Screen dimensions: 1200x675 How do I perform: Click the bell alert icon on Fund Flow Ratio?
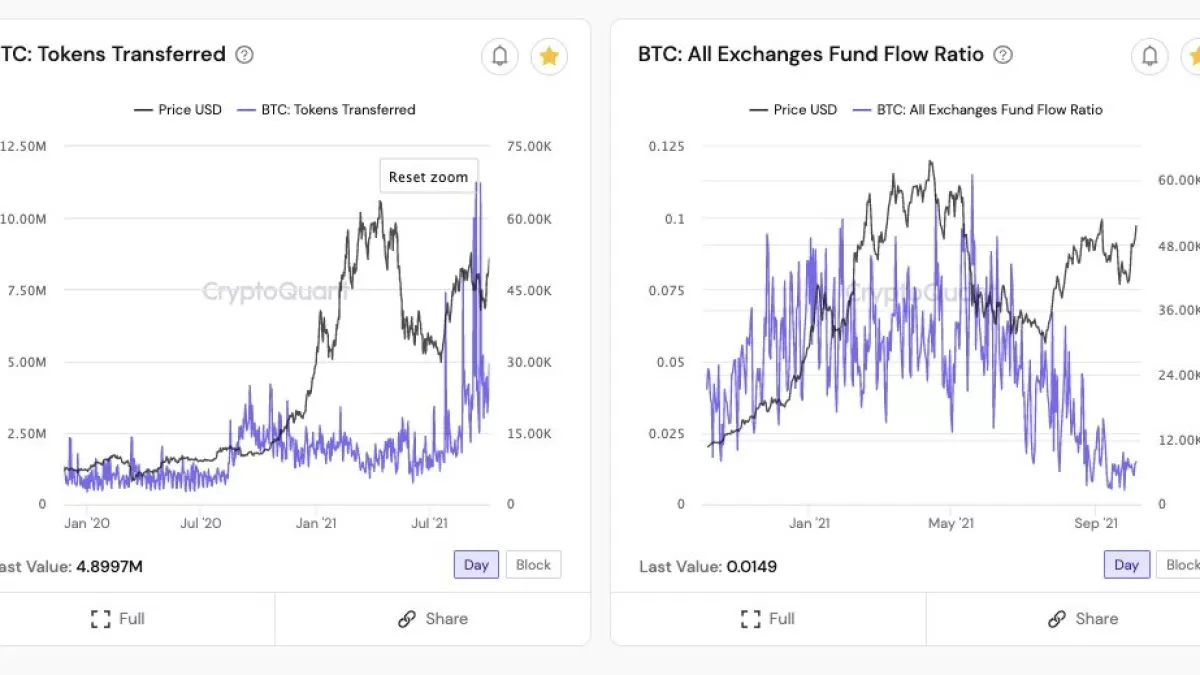[x=1150, y=56]
